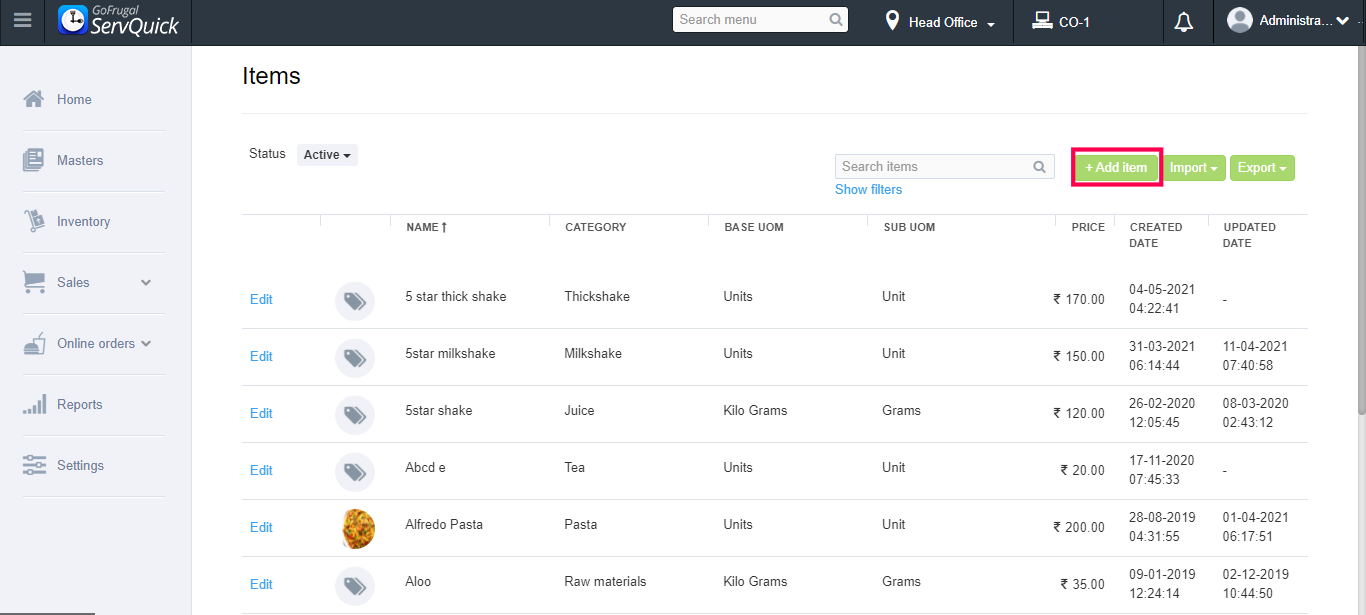Click the GoFrugal ServQuick logo

[x=119, y=21]
